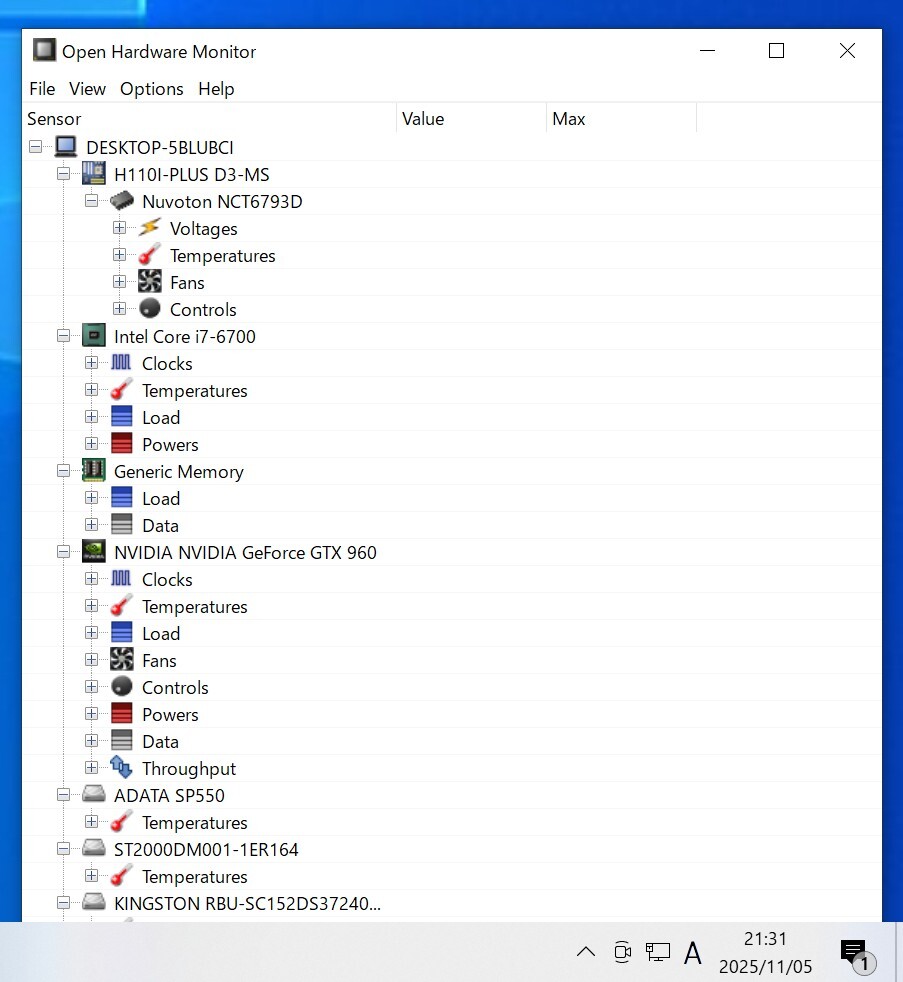Open the View menu

87,89
